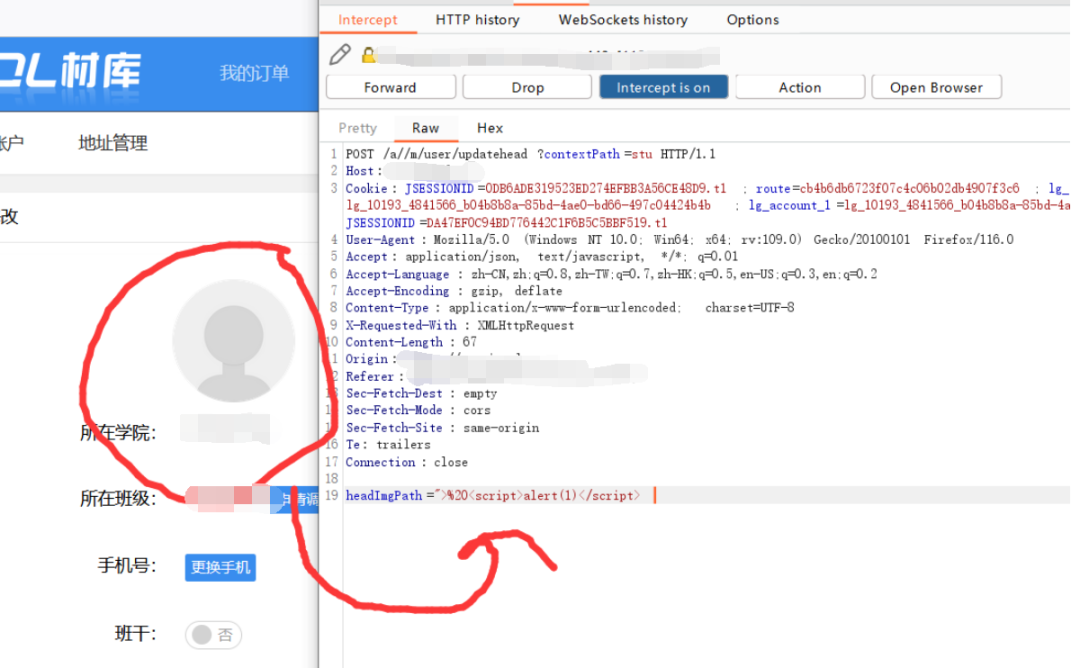Switch to the Intercept tab
Screen dimensions: 1080x668
tap(368, 20)
